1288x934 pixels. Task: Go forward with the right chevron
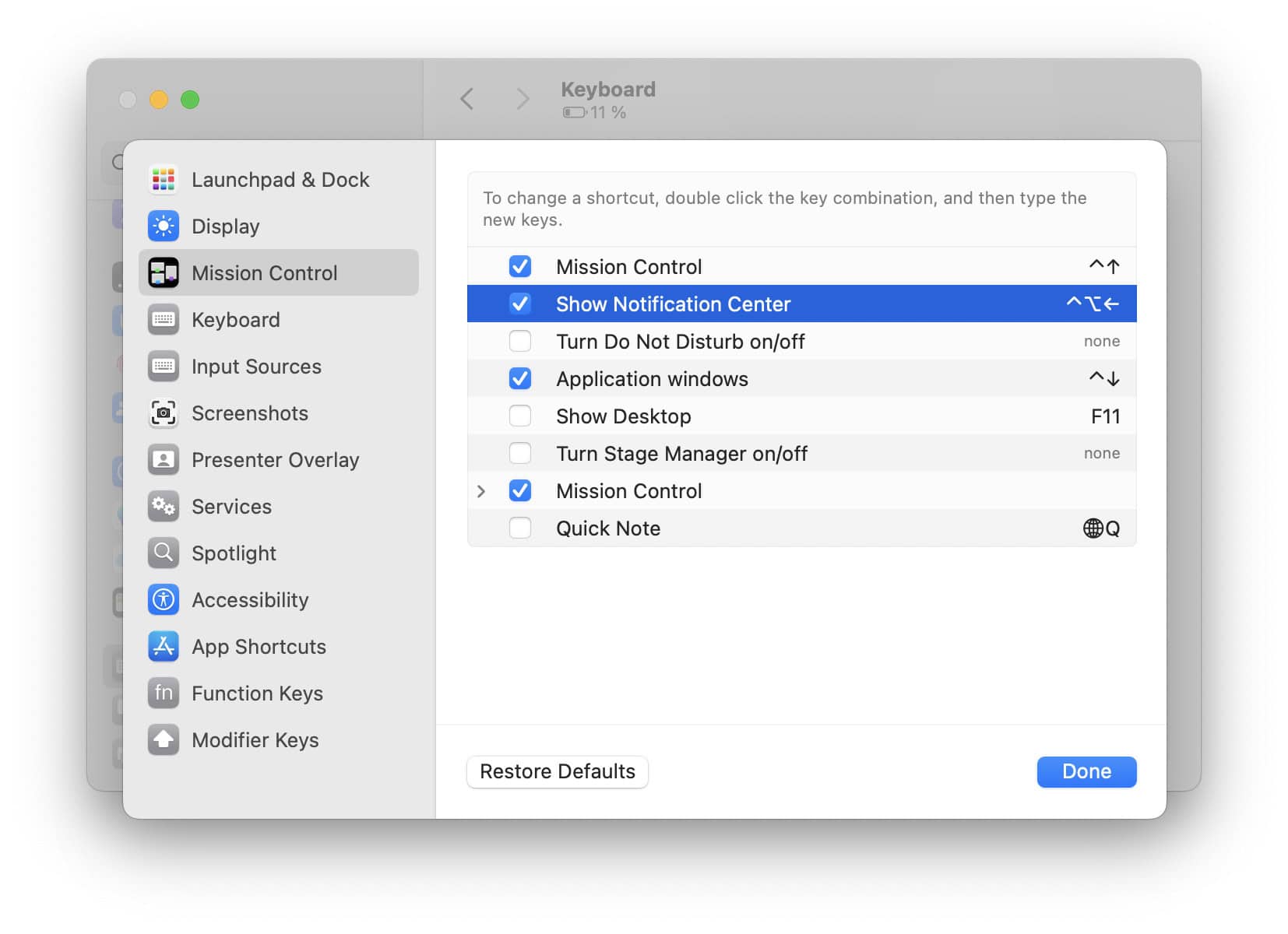[x=523, y=99]
